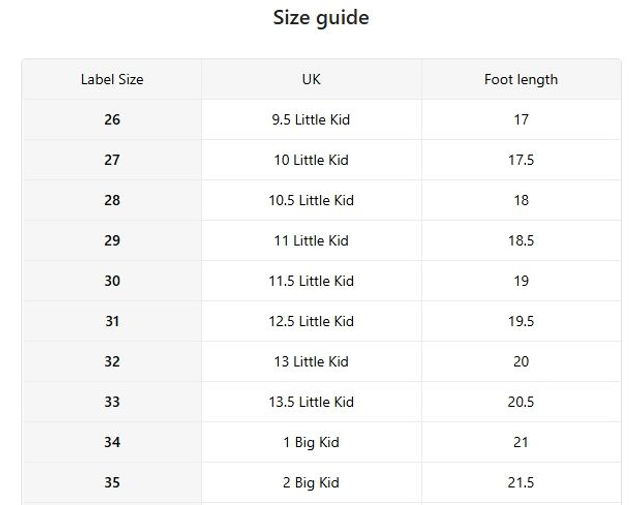640x505 pixels.
Task: Click the 10.5 Little Kid cell
Action: [311, 200]
